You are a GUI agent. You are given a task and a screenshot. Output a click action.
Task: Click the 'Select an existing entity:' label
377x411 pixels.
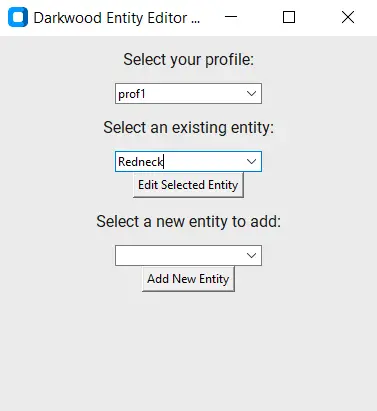point(189,127)
